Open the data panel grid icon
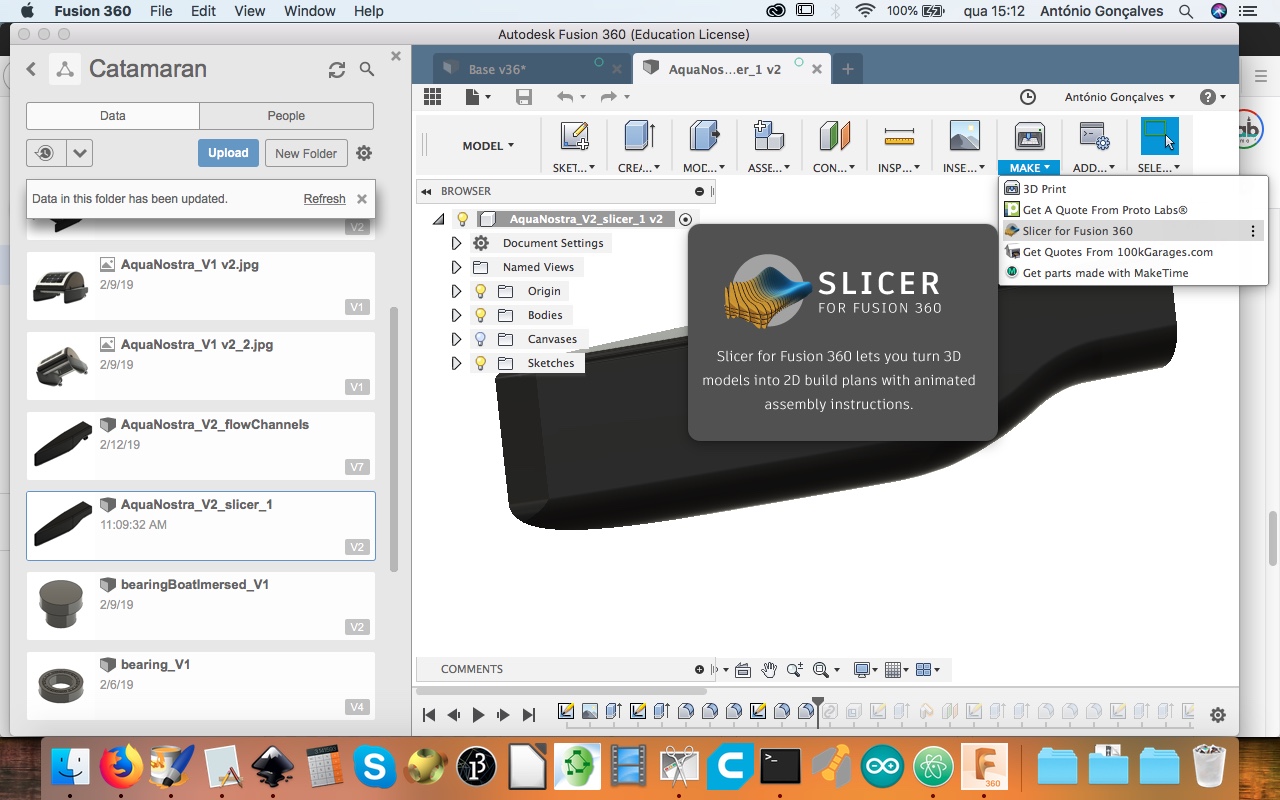 pos(432,96)
